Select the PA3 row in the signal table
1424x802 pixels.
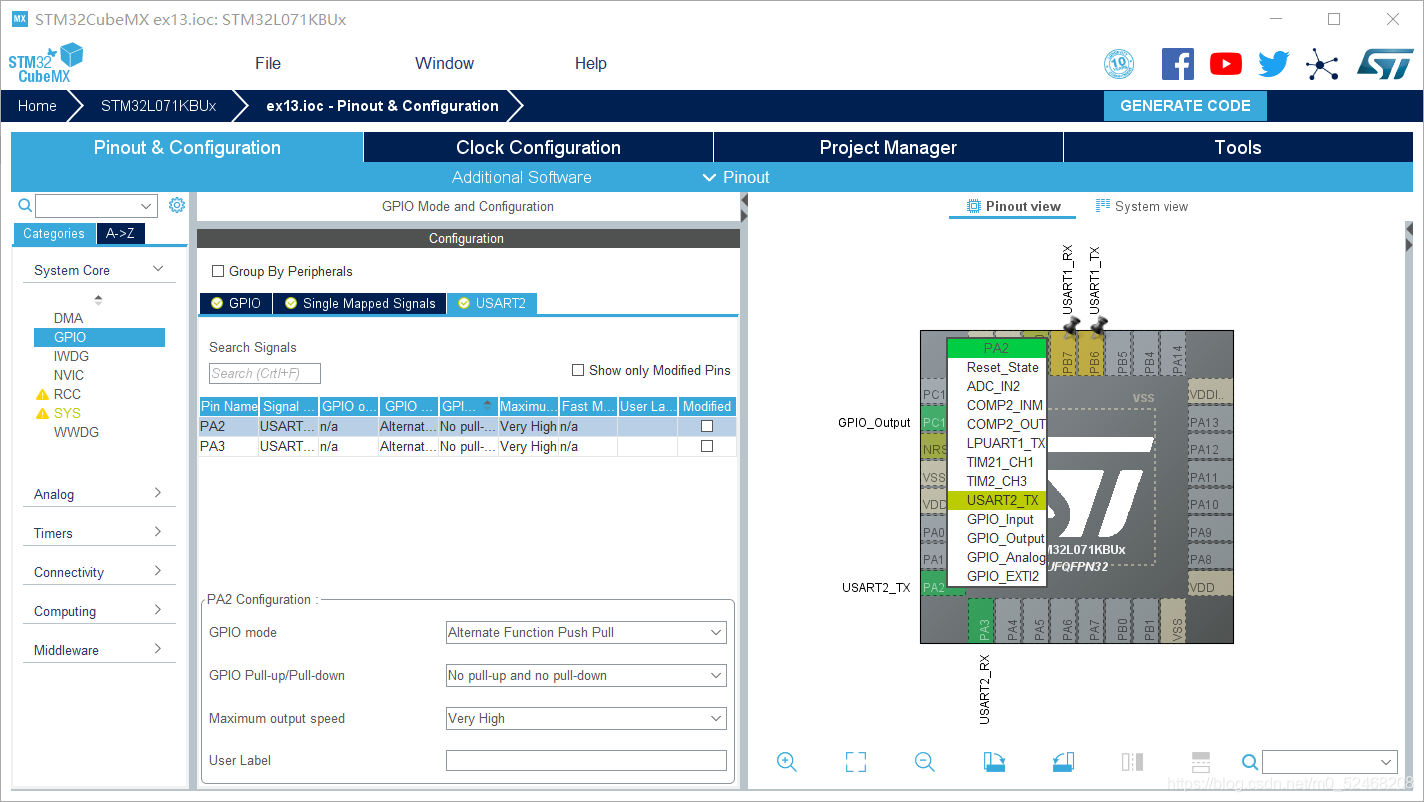pos(467,446)
